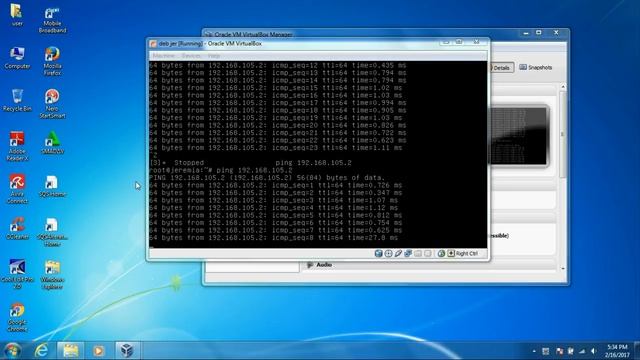Click the VirtualBox taskbar button

[x=127, y=351]
